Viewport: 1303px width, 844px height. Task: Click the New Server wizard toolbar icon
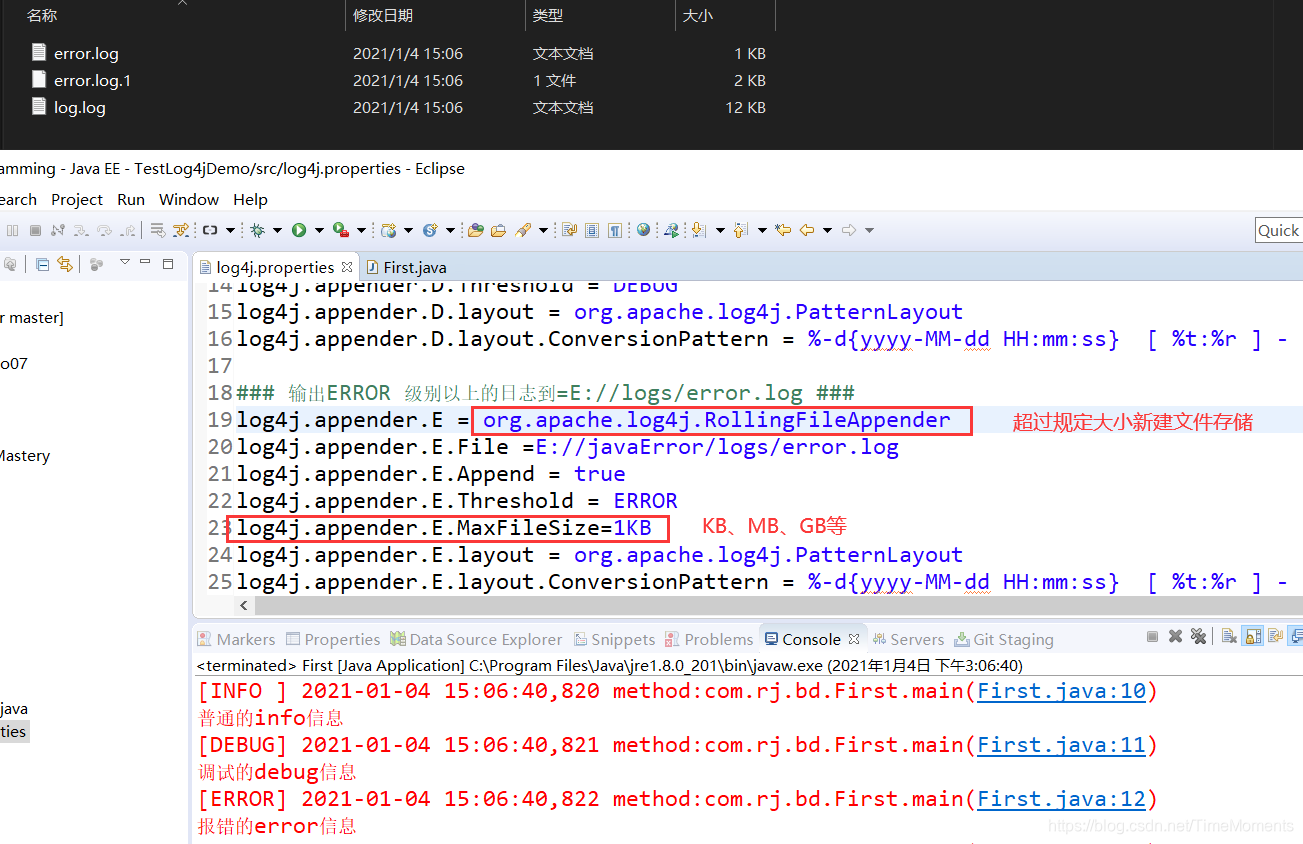point(389,230)
